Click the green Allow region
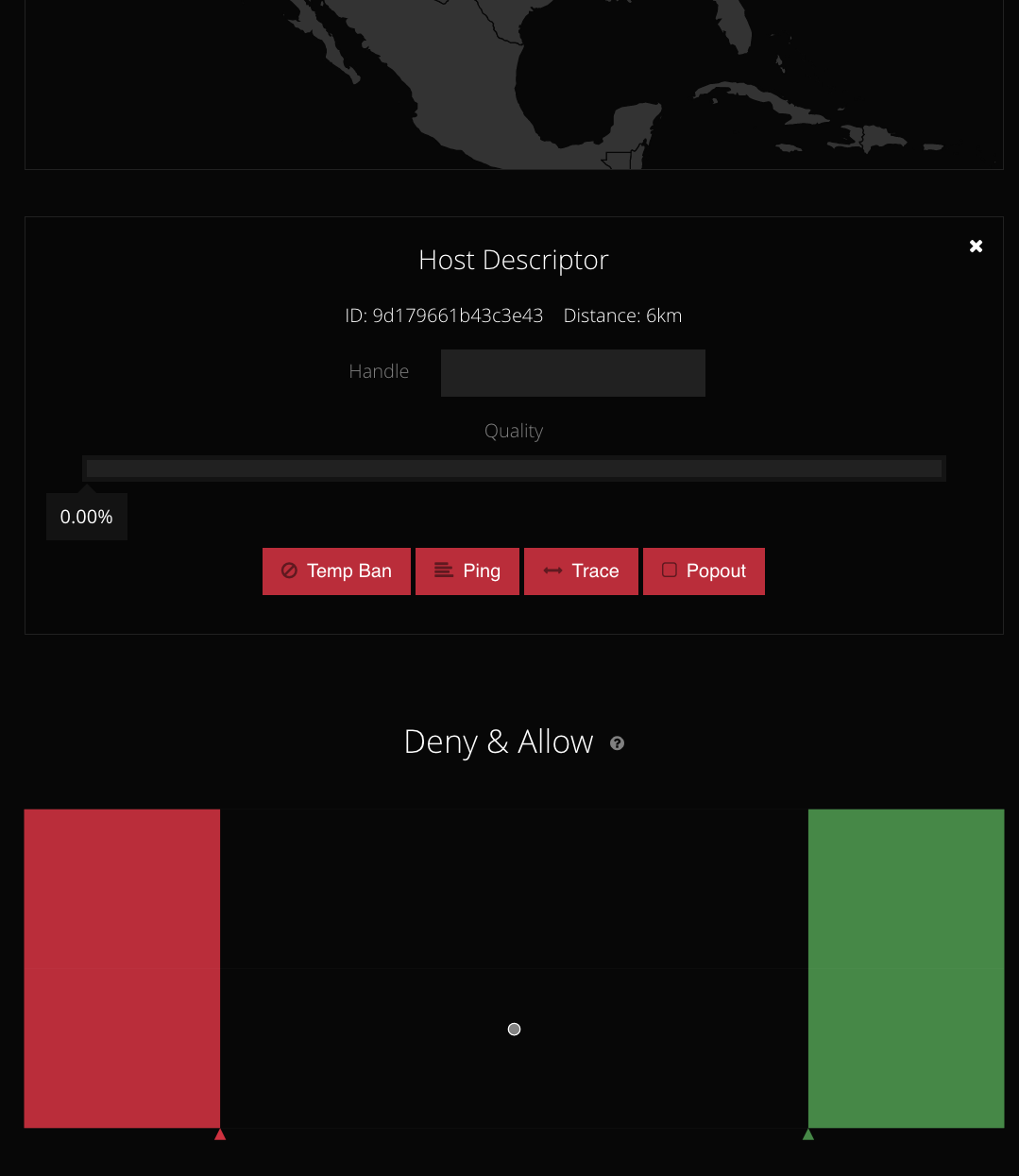Screen dimensions: 1019x1176 click(x=907, y=968)
